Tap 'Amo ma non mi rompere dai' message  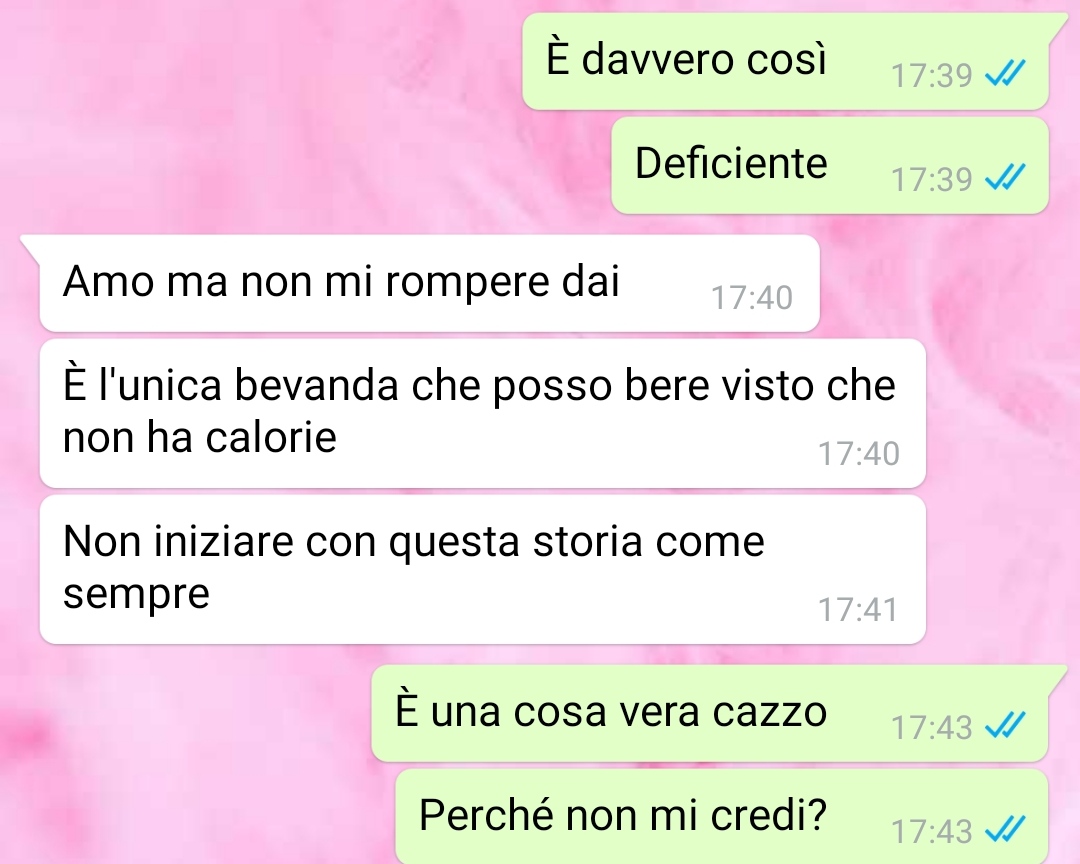[x=430, y=283]
